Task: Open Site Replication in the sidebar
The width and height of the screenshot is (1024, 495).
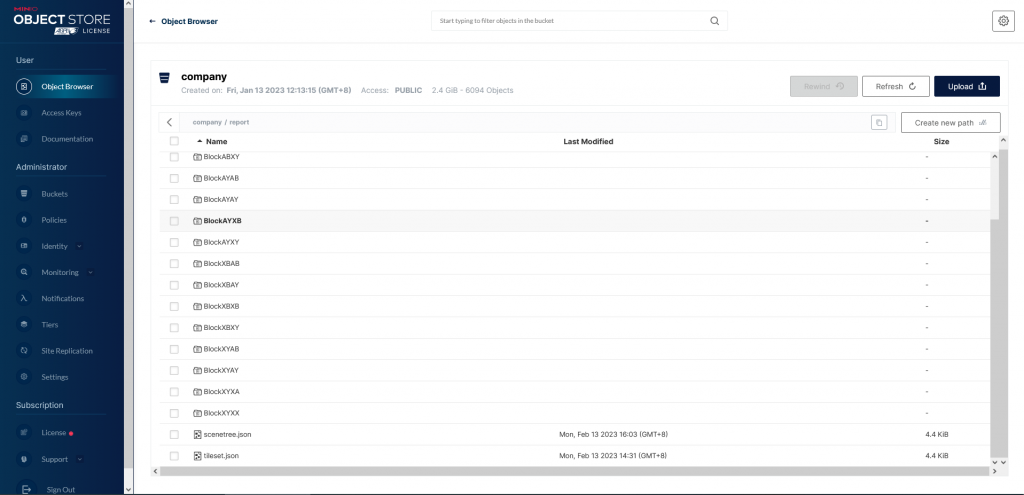Action: (66, 351)
